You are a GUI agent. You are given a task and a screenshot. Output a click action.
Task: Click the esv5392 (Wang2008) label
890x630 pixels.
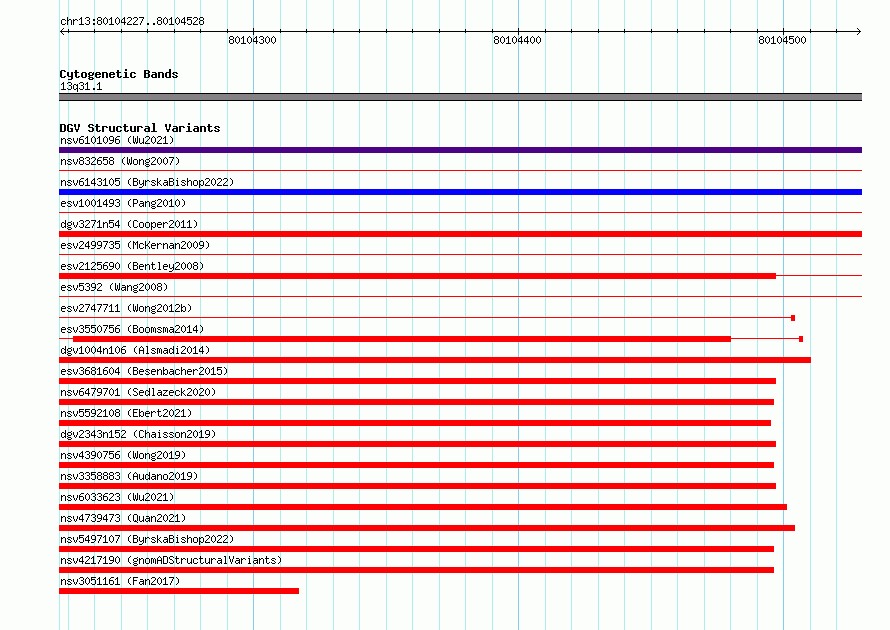coord(114,287)
